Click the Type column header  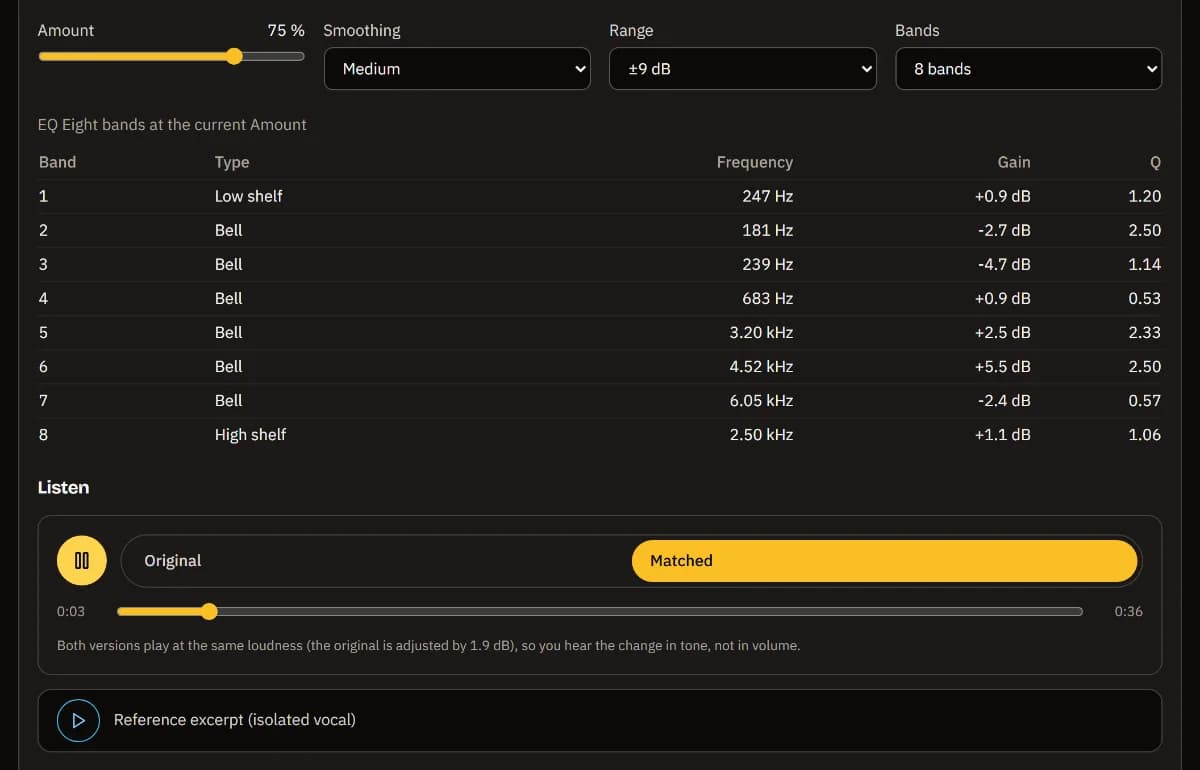pyautogui.click(x=232, y=162)
